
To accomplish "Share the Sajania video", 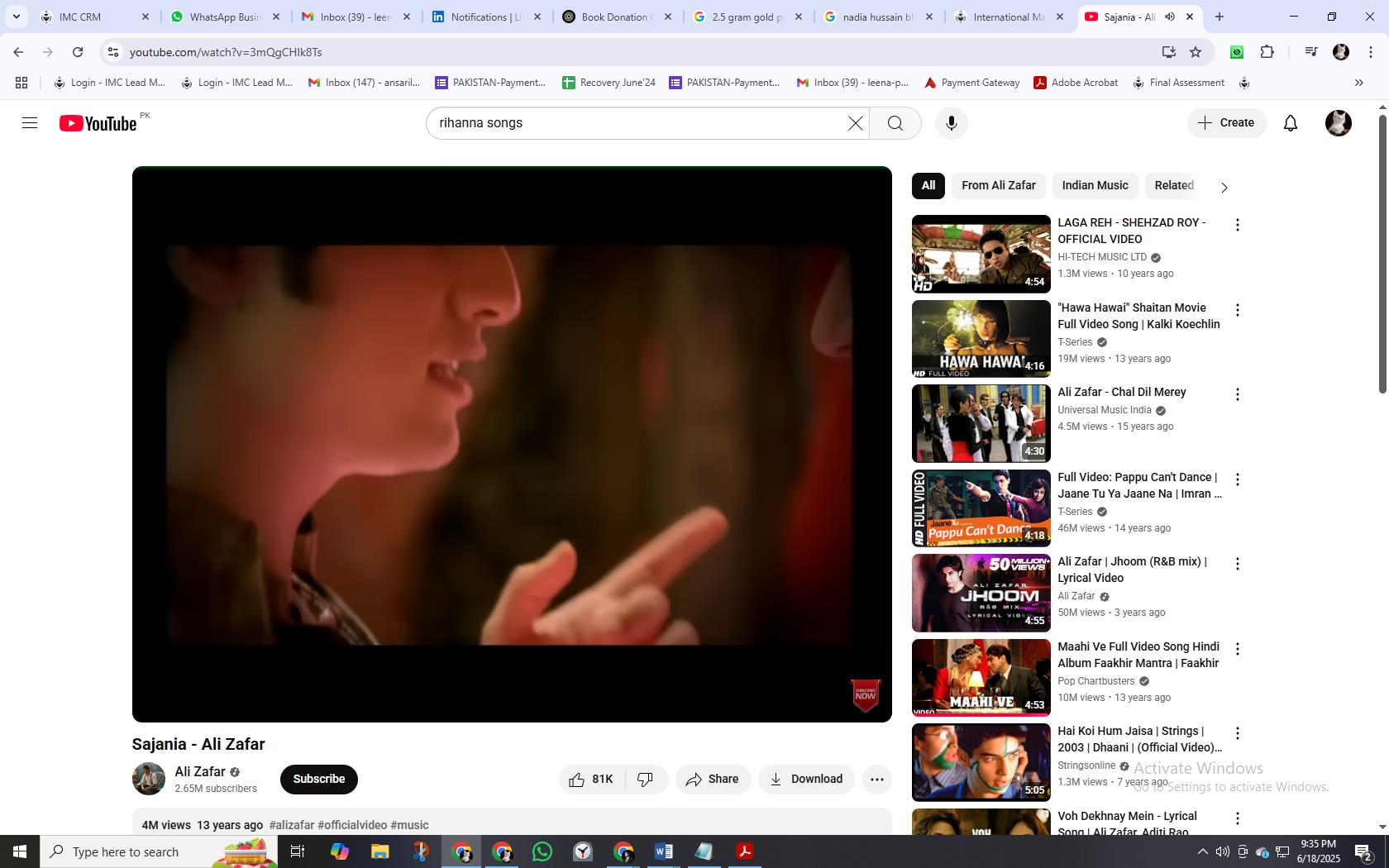I will pos(713,780).
